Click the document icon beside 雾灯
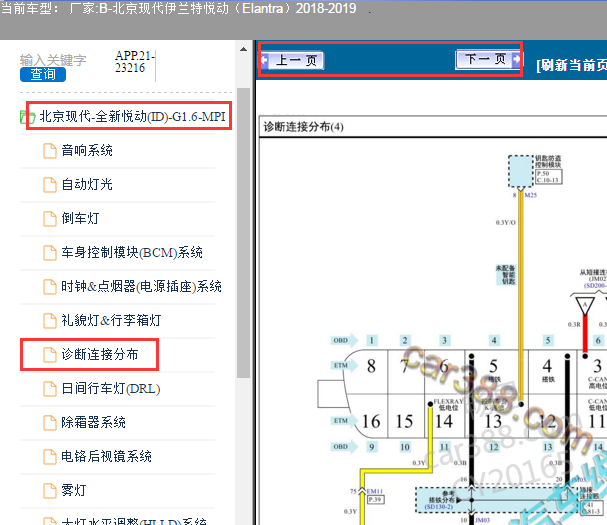This screenshot has width=607, height=525. (50, 491)
